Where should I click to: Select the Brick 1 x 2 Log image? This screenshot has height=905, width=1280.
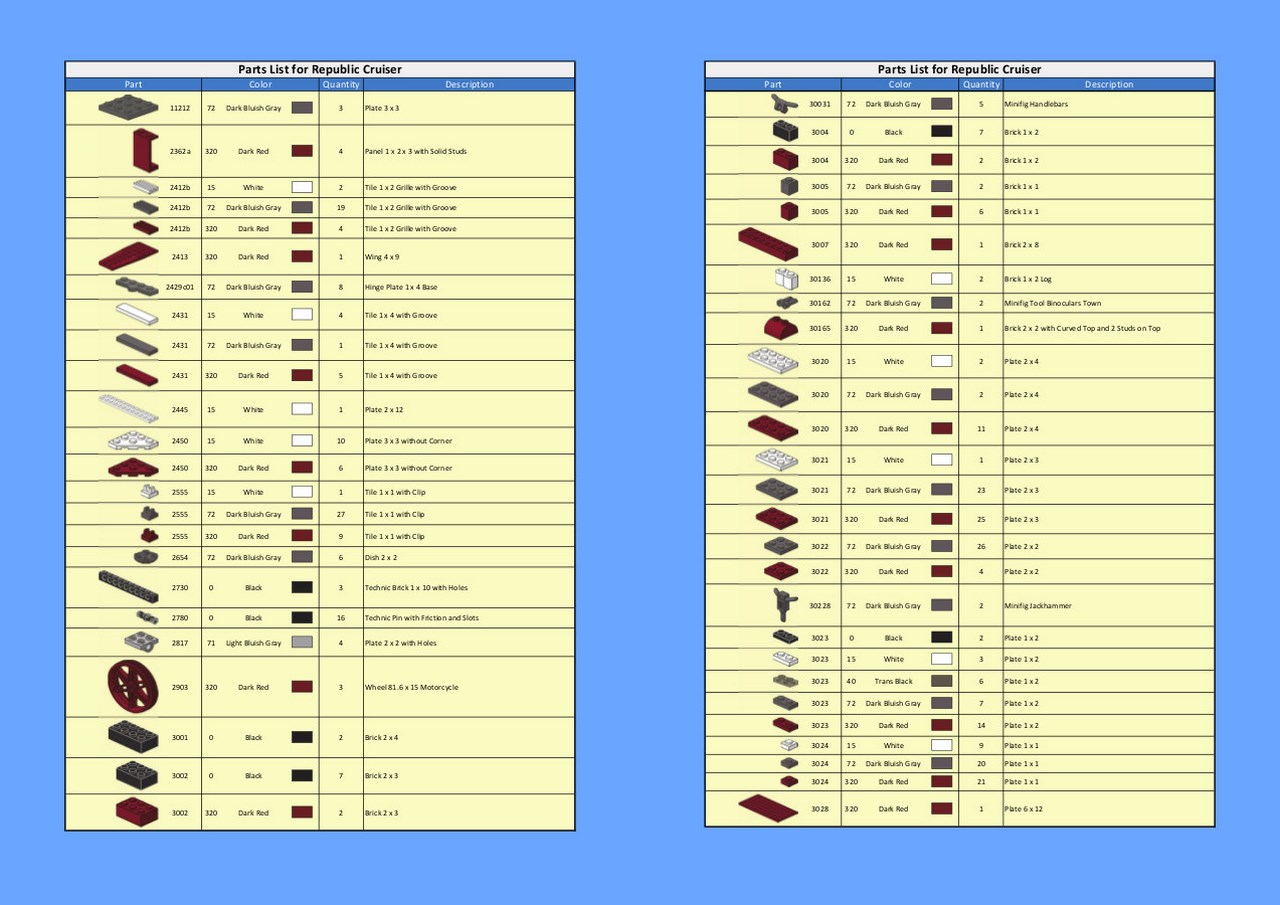786,279
